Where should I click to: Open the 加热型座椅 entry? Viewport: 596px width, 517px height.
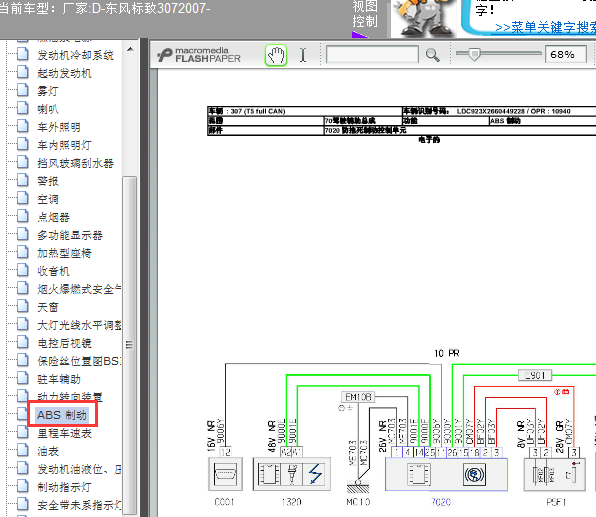(64, 253)
